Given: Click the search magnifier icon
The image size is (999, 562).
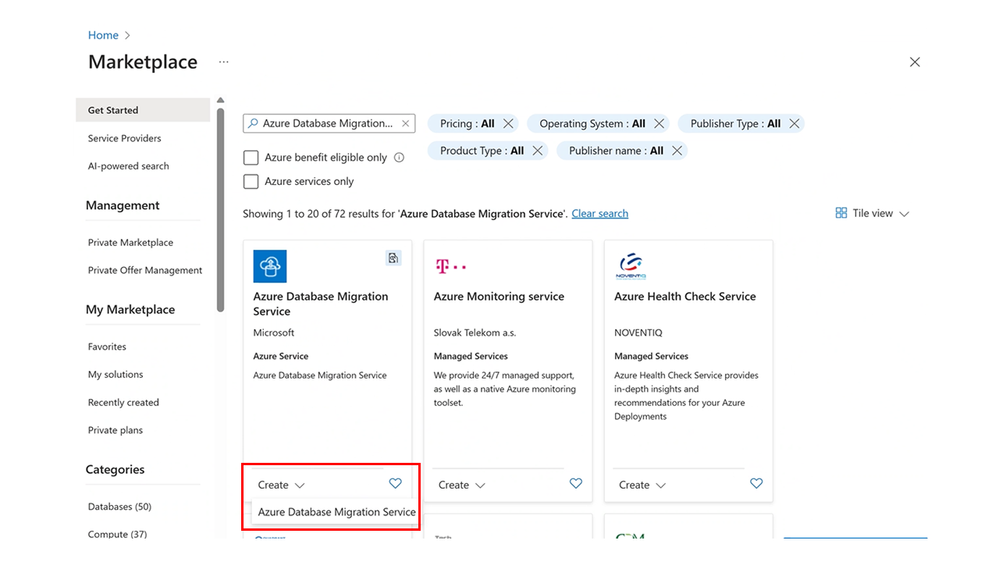Looking at the screenshot, I should coord(253,123).
